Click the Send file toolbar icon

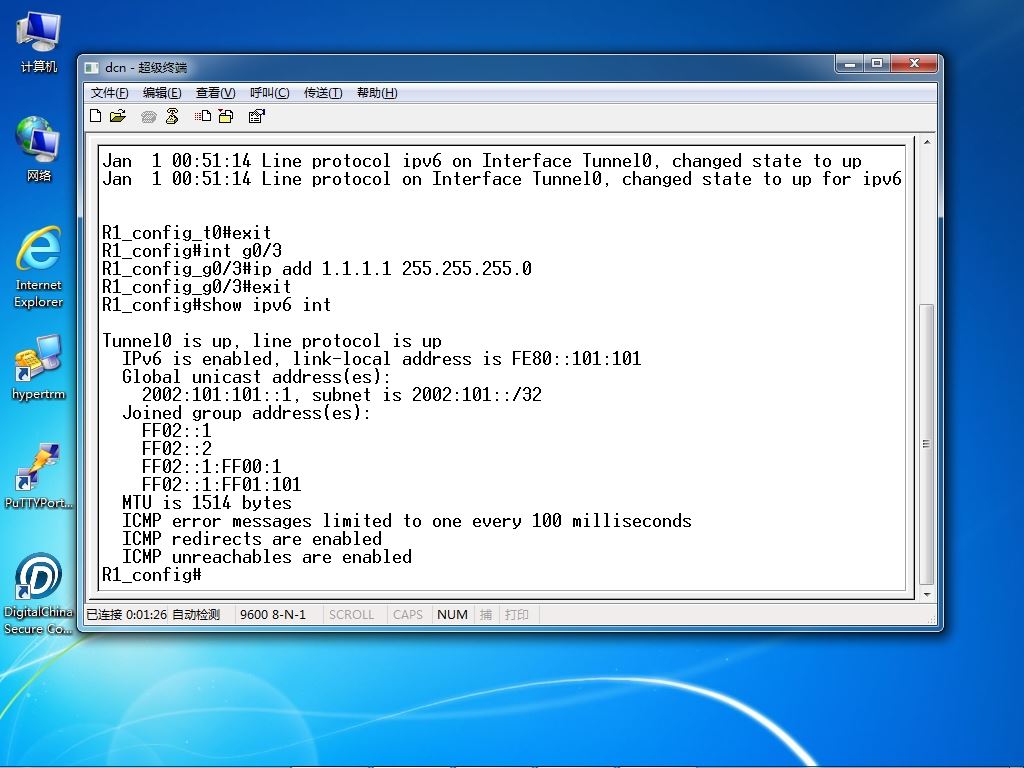202,116
